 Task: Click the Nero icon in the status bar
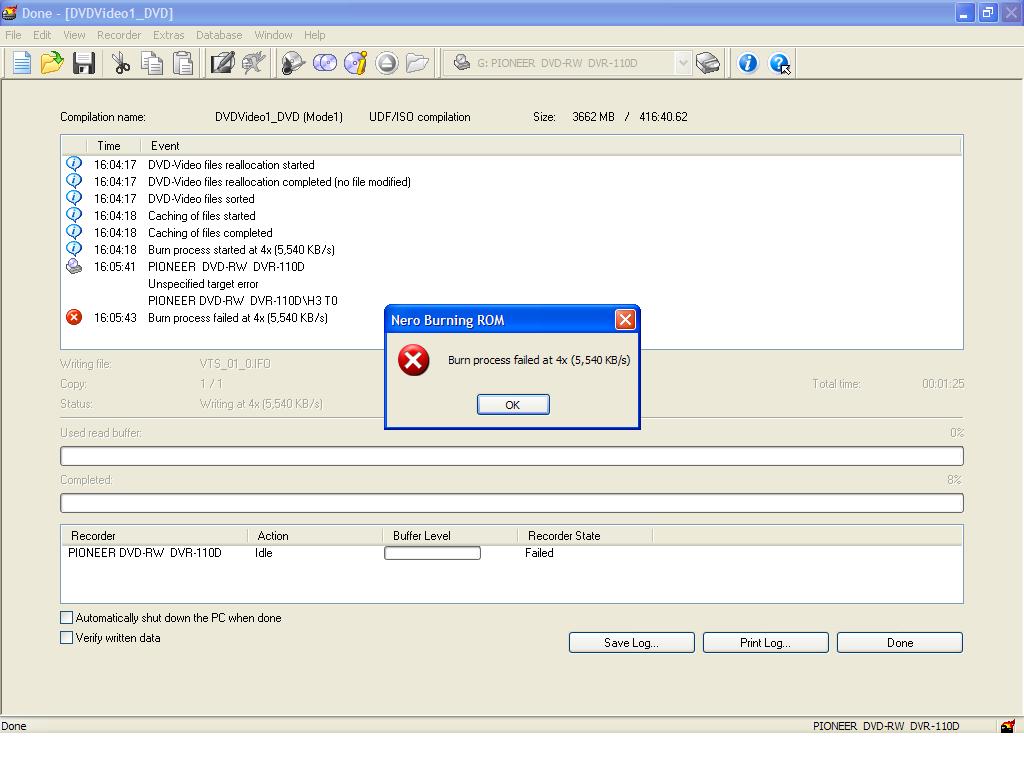coord(1008,726)
